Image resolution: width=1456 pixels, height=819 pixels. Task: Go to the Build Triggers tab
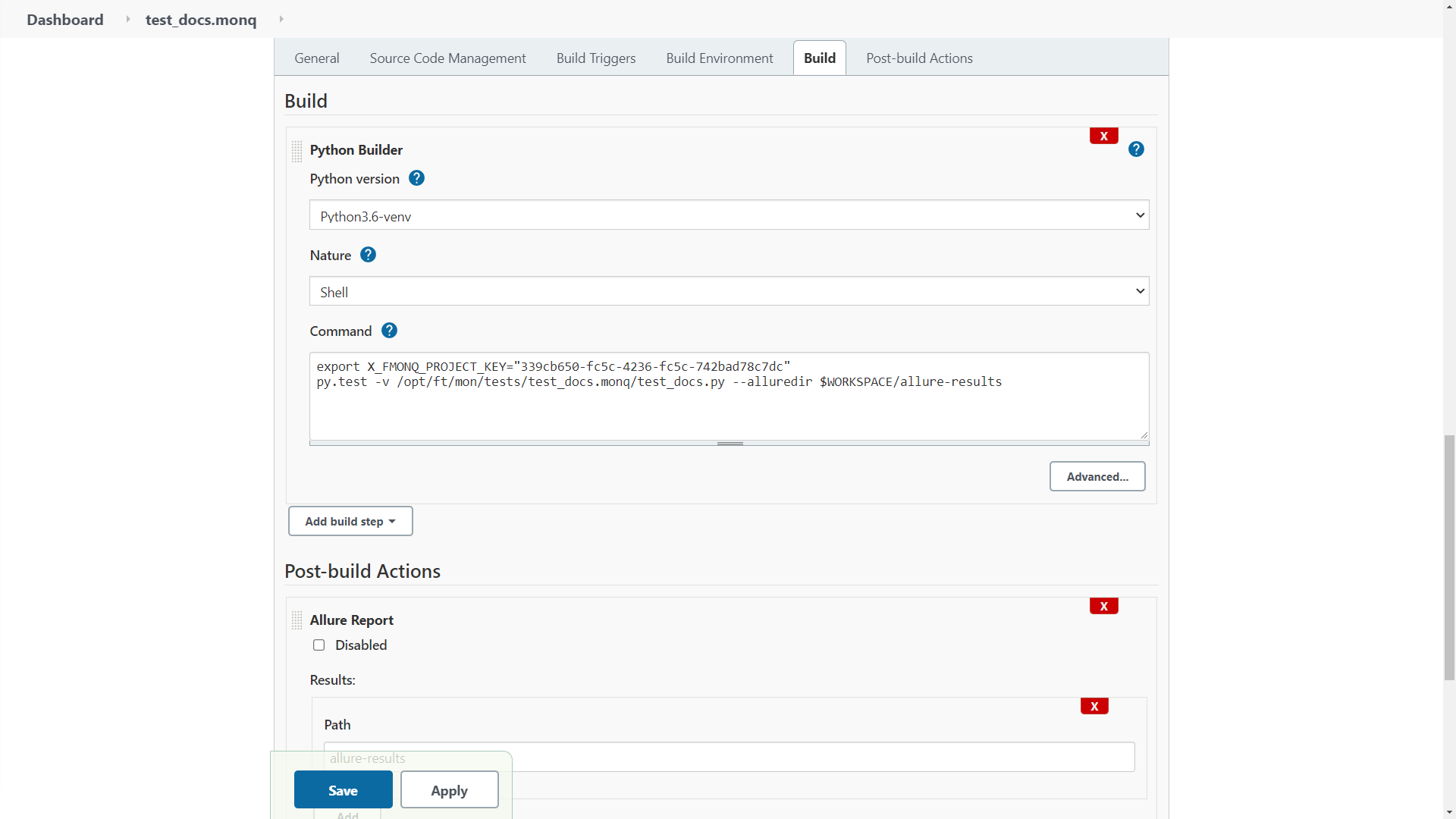coord(595,58)
